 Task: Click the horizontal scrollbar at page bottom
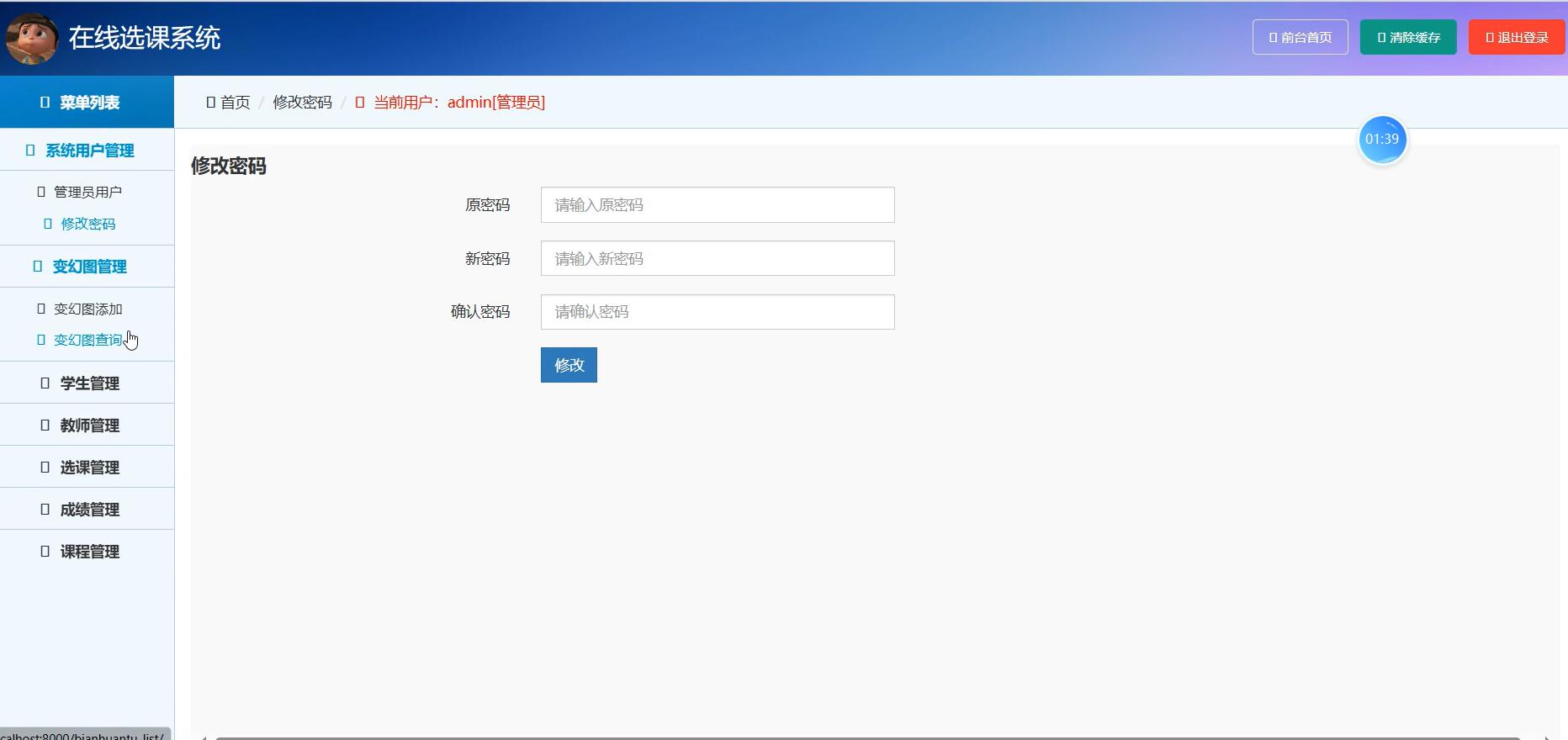coord(866,737)
